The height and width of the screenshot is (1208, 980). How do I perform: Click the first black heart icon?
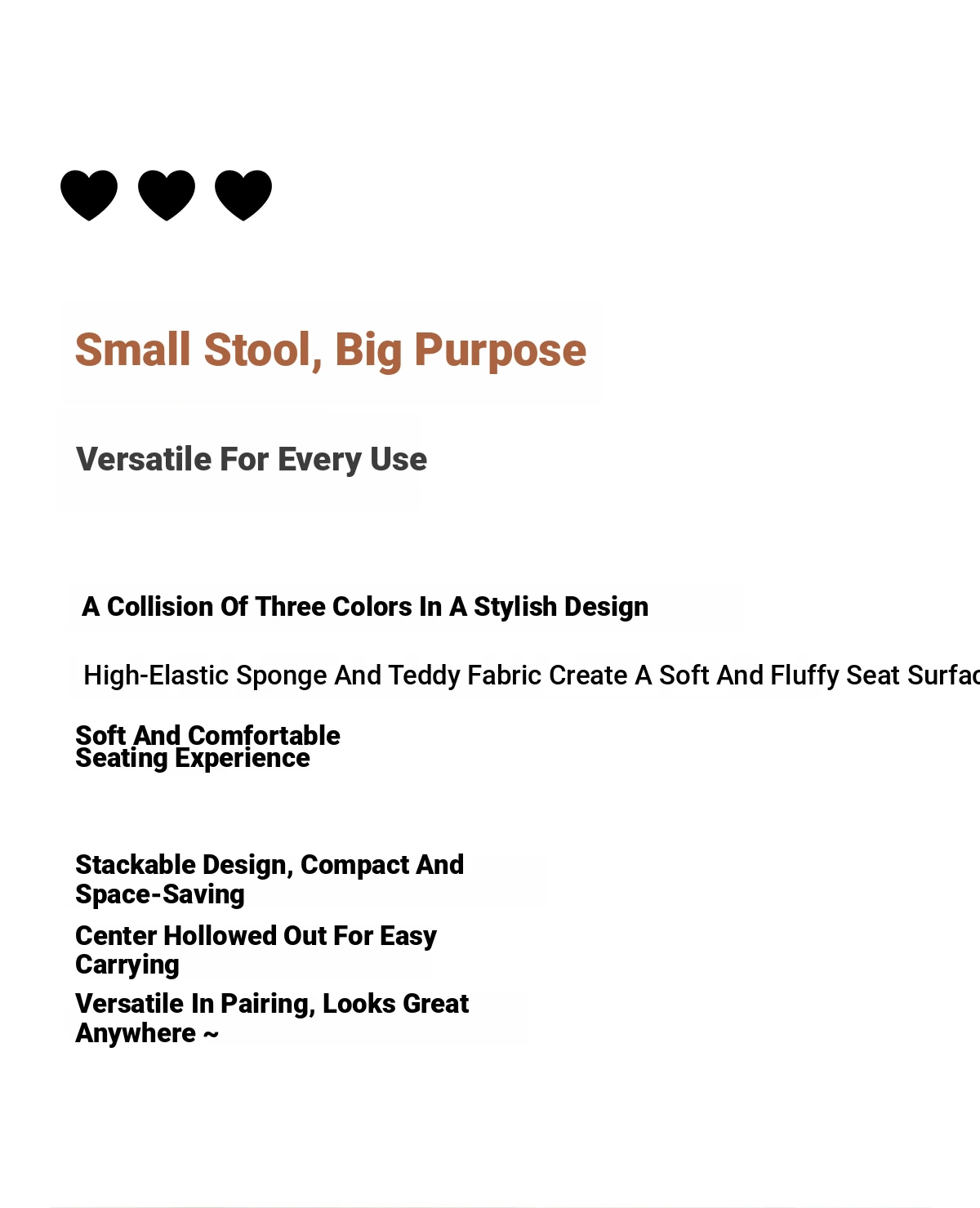(x=89, y=195)
